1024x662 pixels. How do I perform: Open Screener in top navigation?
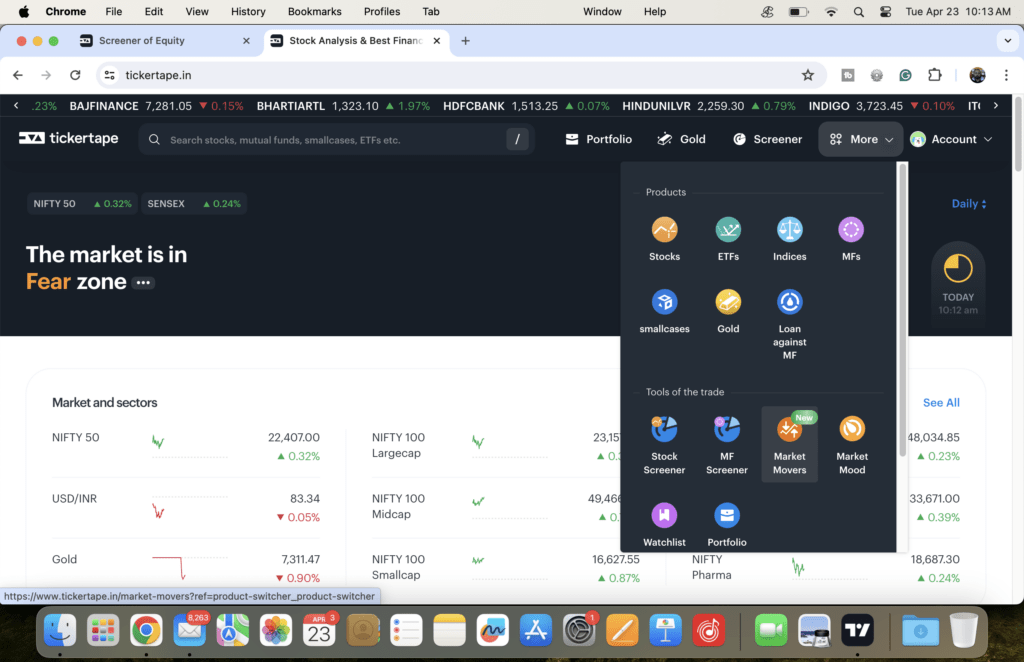point(767,139)
